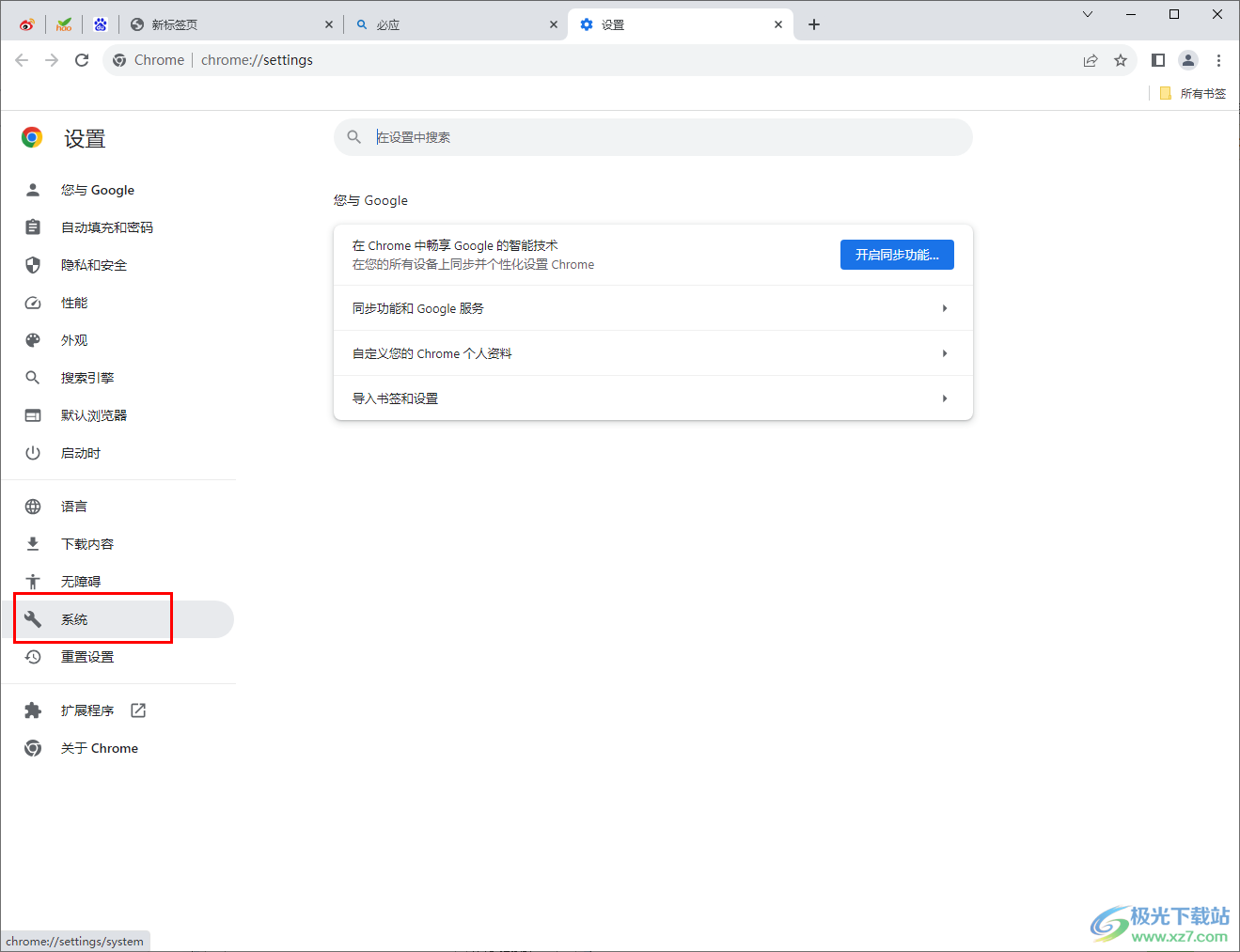
Task: Open 自动填充和密码 settings section
Action: 118,227
